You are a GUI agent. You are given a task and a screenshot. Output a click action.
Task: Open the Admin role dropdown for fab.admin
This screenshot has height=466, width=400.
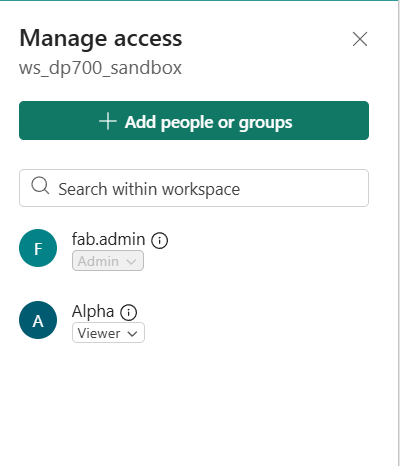108,261
